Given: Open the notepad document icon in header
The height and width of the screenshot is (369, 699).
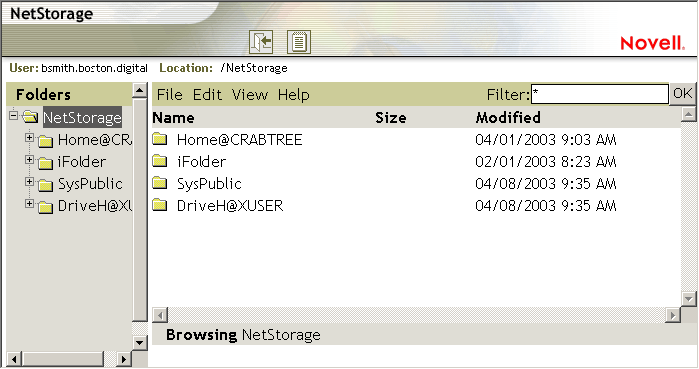Looking at the screenshot, I should pyautogui.click(x=299, y=42).
